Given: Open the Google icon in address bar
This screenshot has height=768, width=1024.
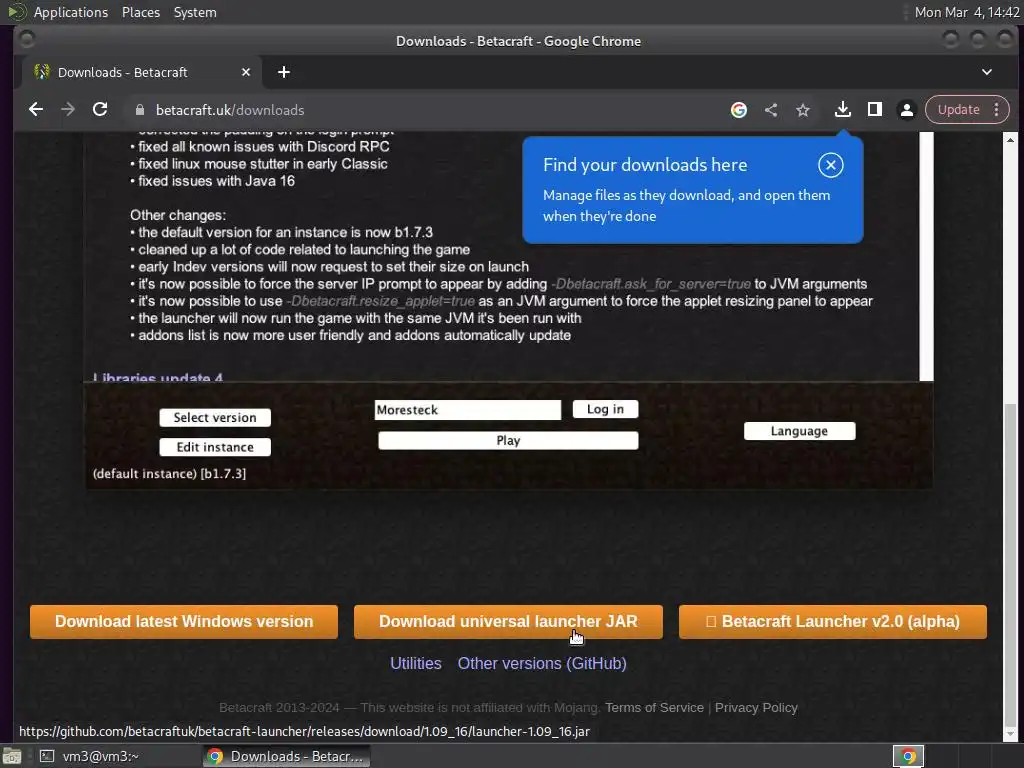Looking at the screenshot, I should (x=739, y=110).
